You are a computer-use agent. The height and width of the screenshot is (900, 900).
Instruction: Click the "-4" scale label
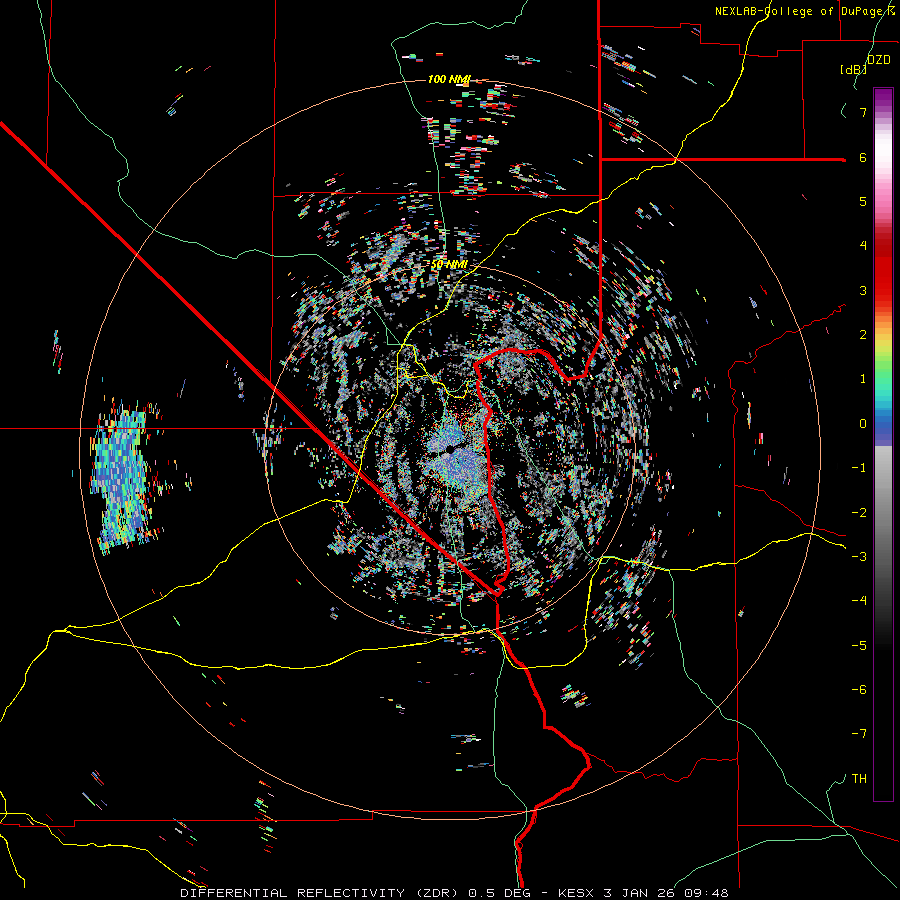[x=859, y=601]
